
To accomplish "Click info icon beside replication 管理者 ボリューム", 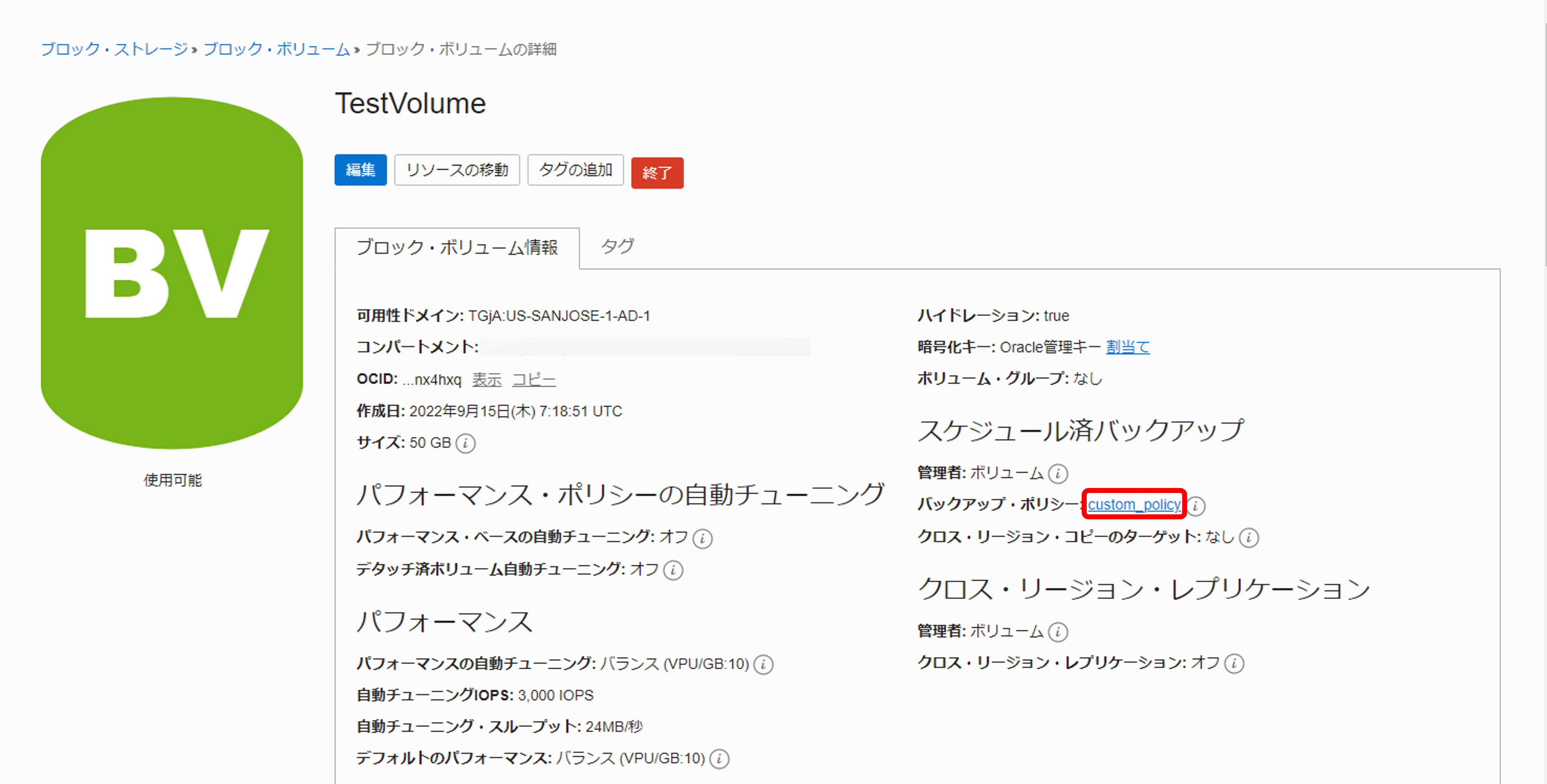I will [1057, 632].
